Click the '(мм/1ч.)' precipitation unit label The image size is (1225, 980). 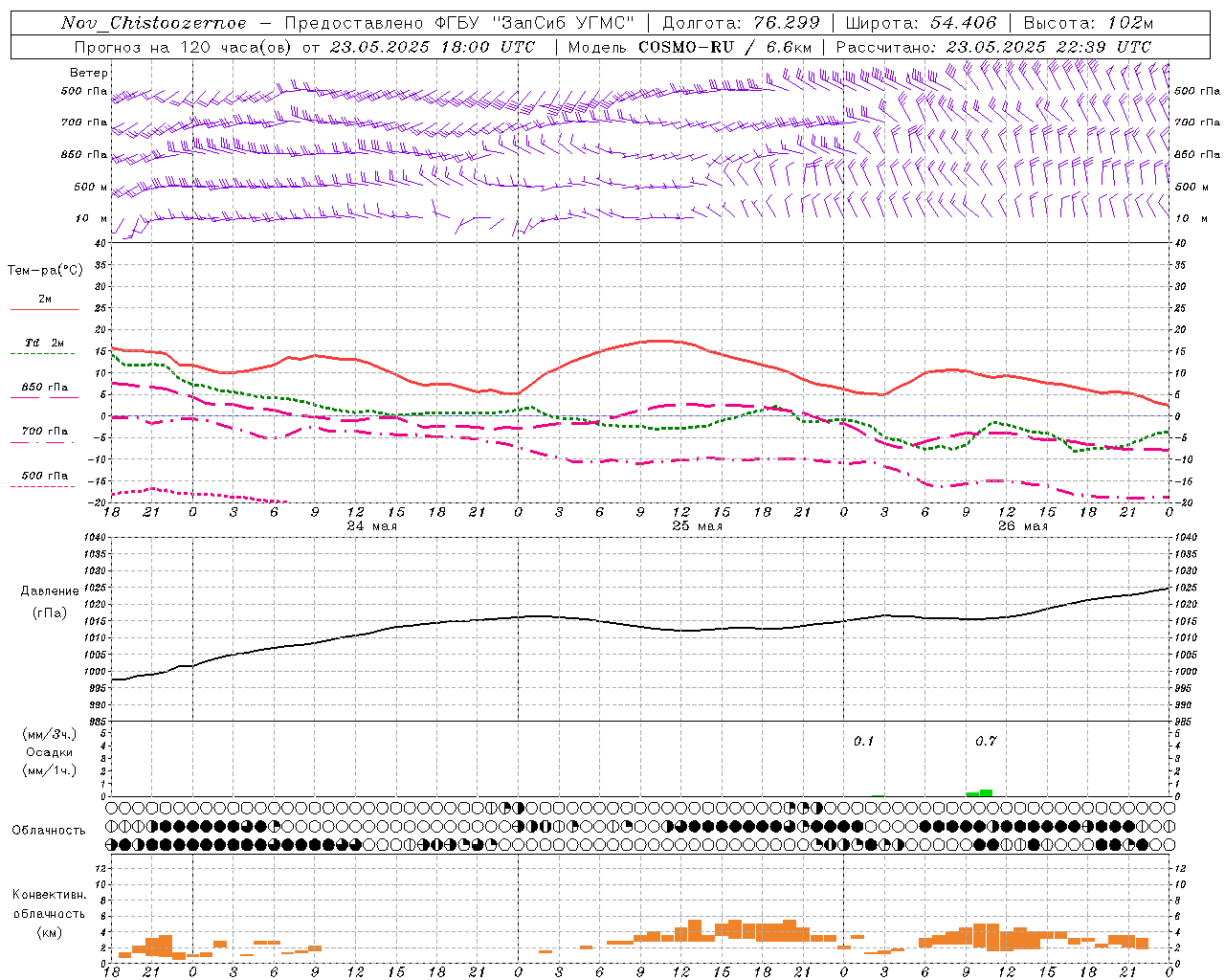pyautogui.click(x=50, y=770)
